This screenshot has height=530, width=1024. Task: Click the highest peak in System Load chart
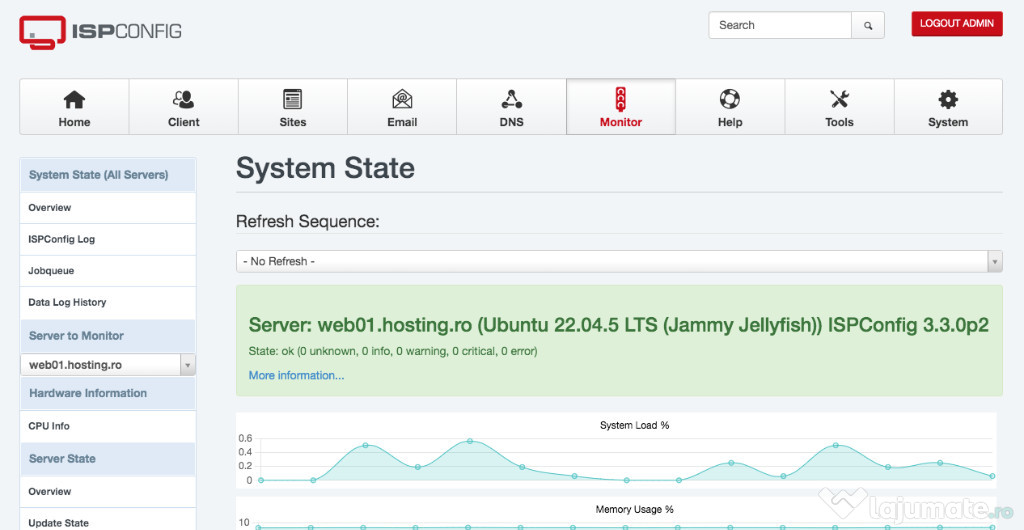click(x=470, y=441)
